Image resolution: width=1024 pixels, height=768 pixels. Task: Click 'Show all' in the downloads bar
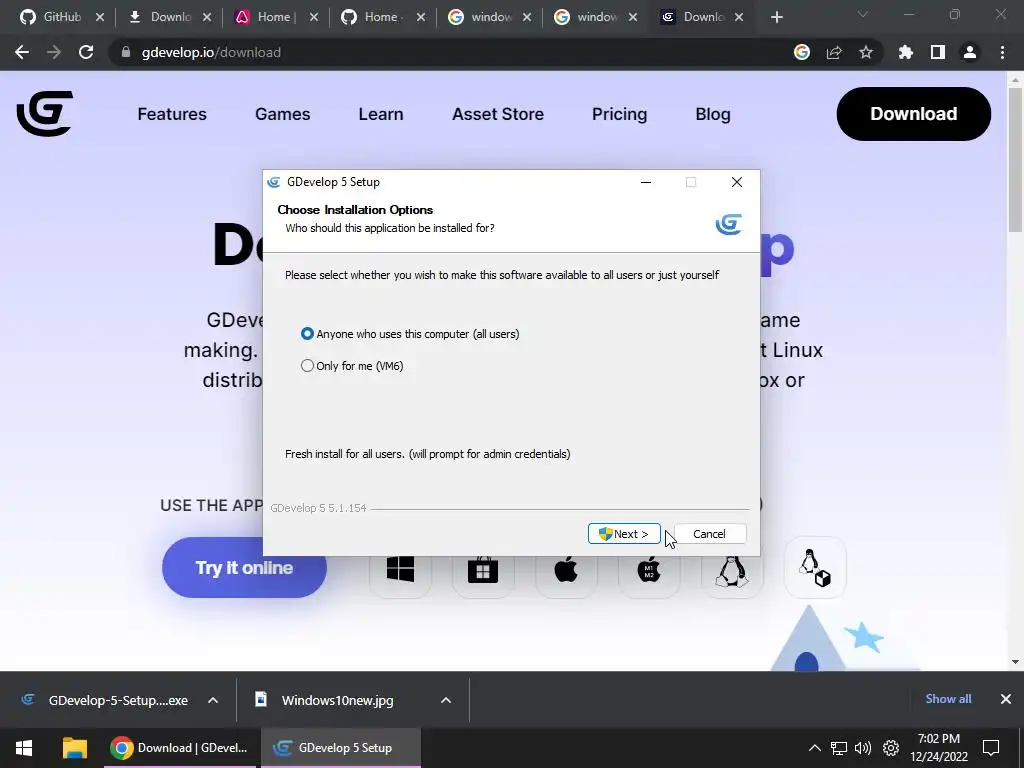[x=948, y=699]
